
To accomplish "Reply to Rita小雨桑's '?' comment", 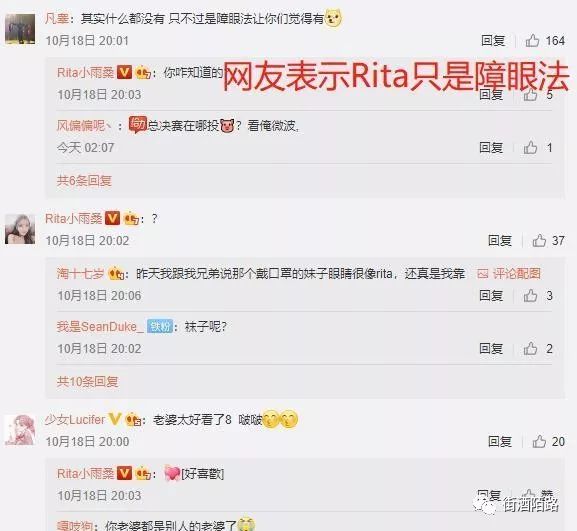I will [x=500, y=241].
